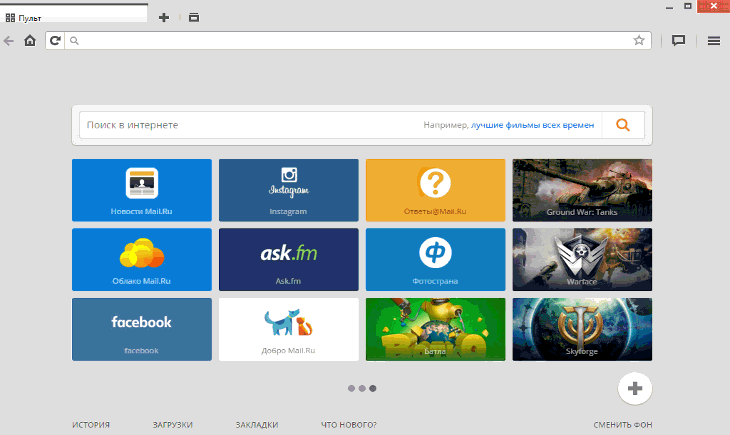Open the chat bubble icon in toolbar

tap(677, 41)
